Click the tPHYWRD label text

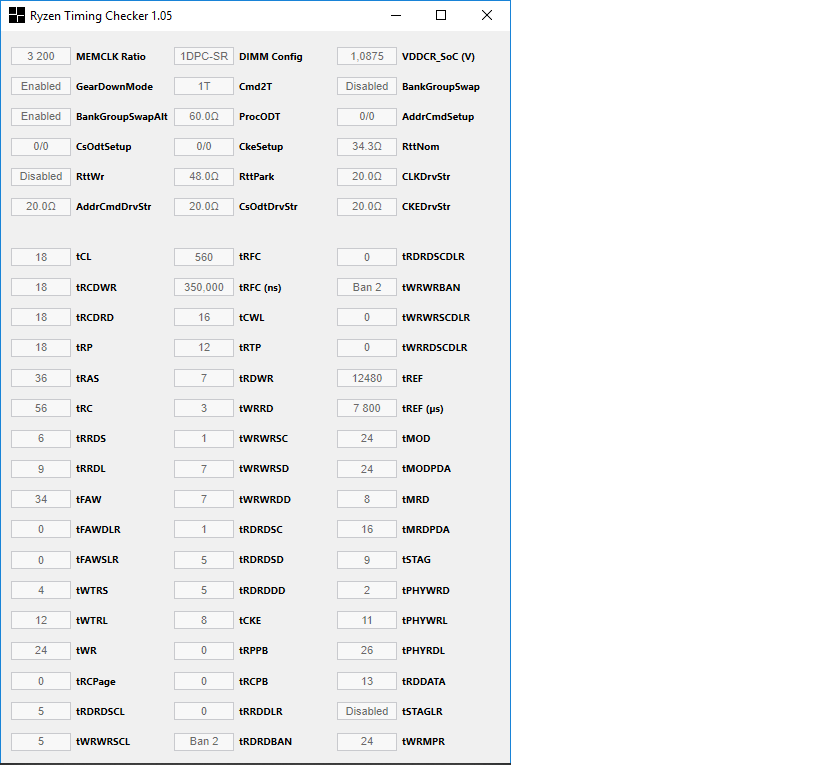point(426,591)
